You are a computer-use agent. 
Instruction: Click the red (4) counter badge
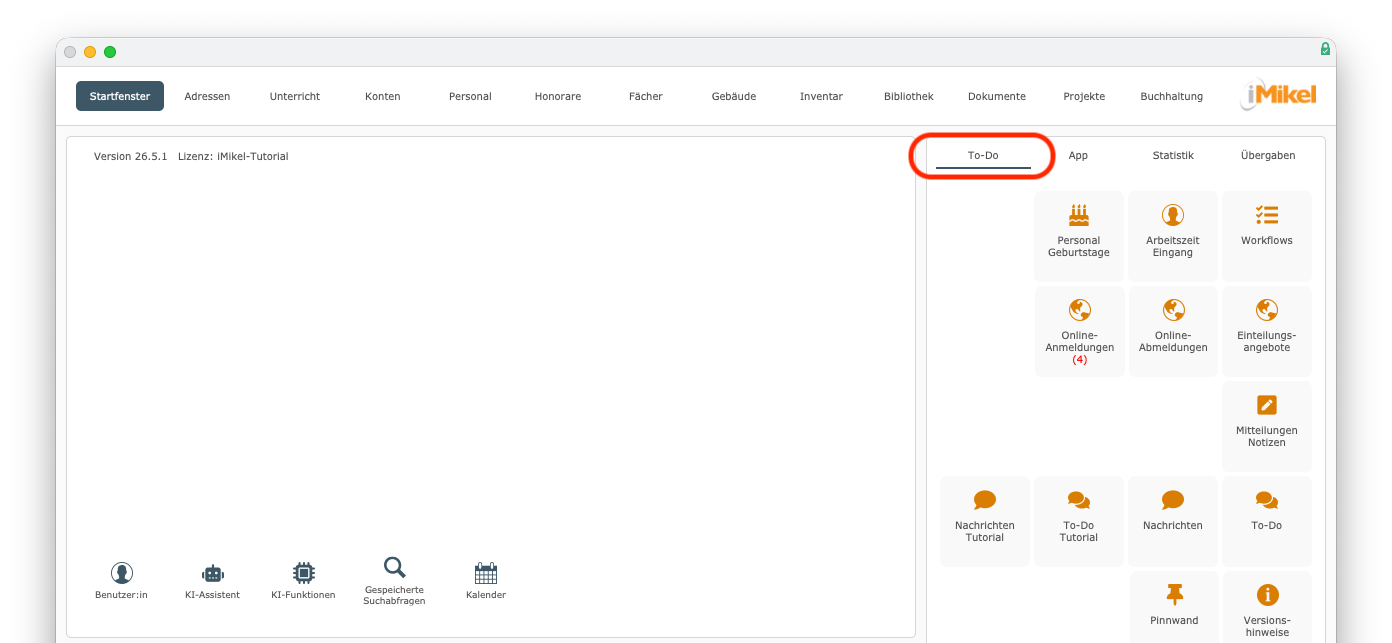click(1080, 359)
